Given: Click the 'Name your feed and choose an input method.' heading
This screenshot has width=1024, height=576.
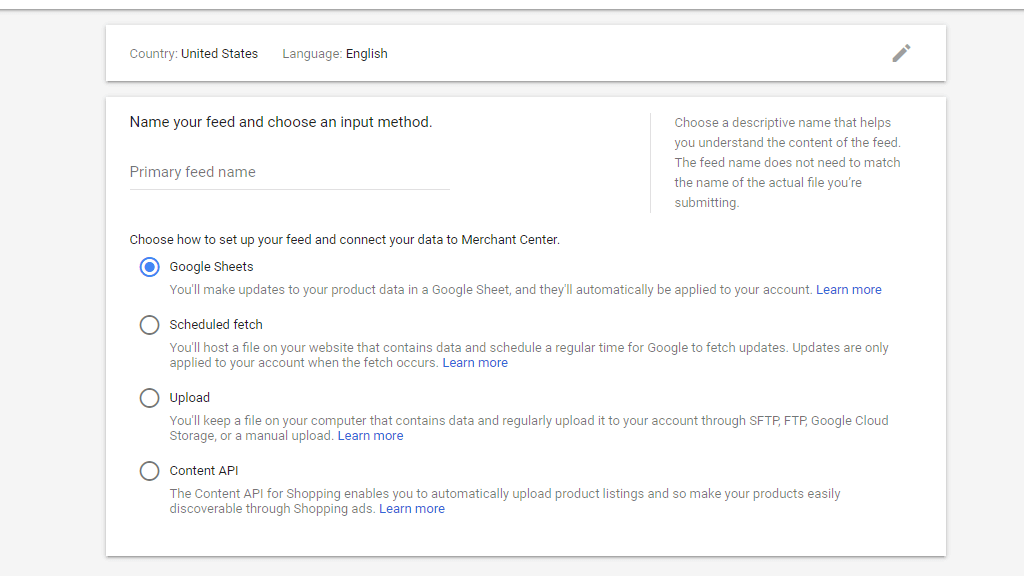Looking at the screenshot, I should point(281,122).
